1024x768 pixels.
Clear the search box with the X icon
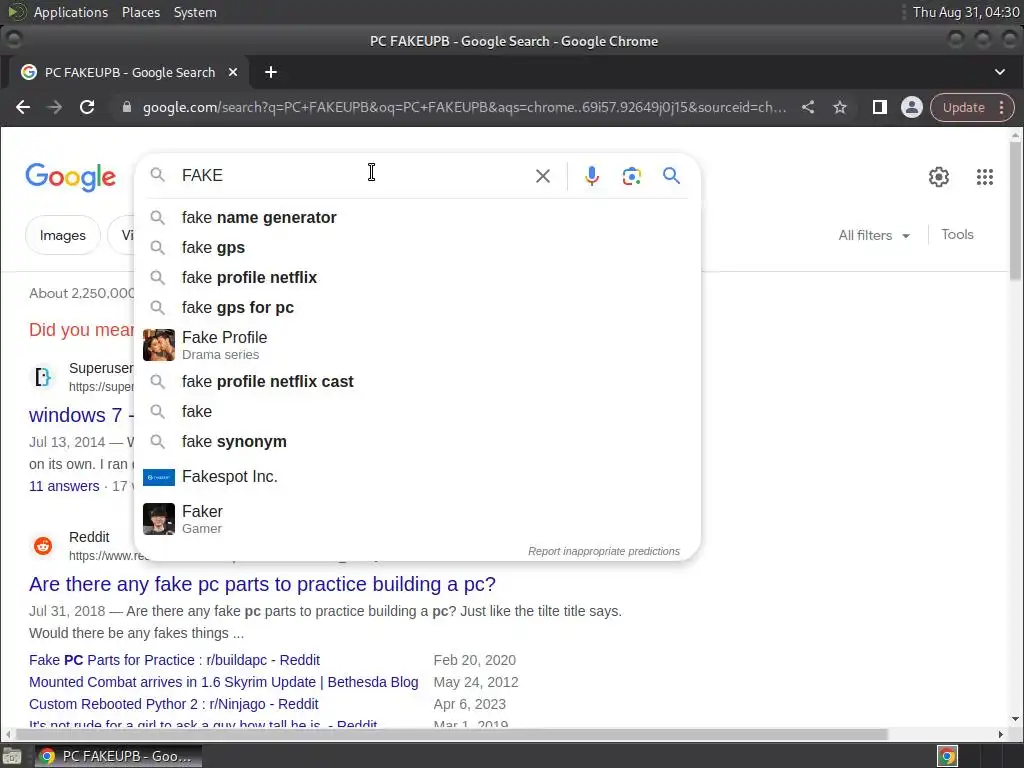coord(543,176)
